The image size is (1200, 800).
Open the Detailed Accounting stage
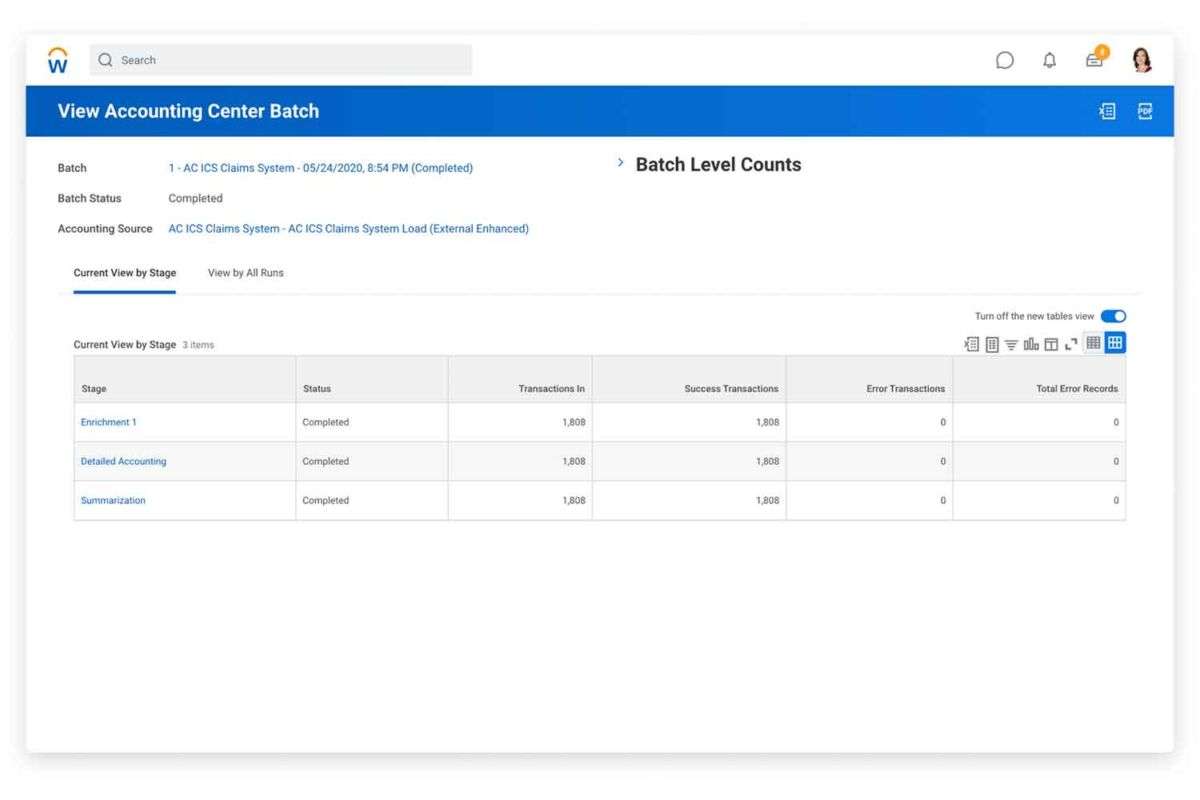(x=123, y=461)
